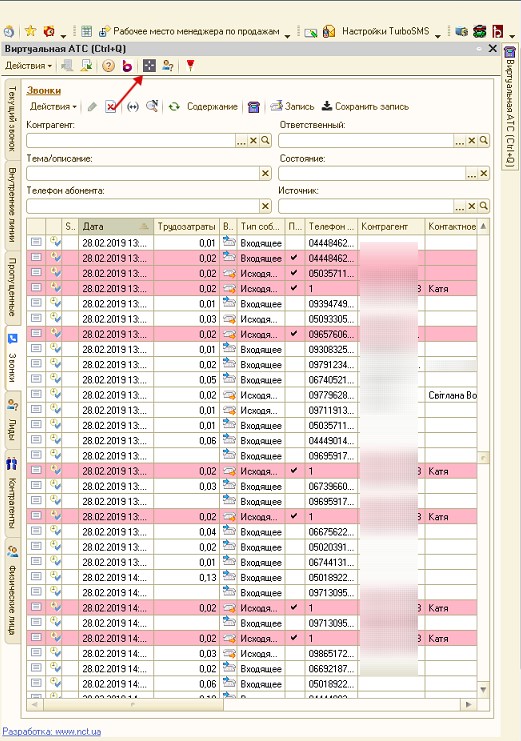Click into the Тема/описание input field
521x741 pixels.
click(x=143, y=173)
